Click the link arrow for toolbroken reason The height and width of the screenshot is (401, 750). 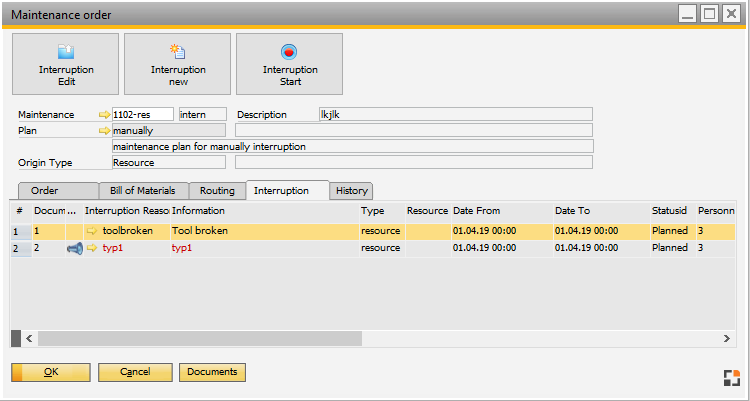point(93,231)
